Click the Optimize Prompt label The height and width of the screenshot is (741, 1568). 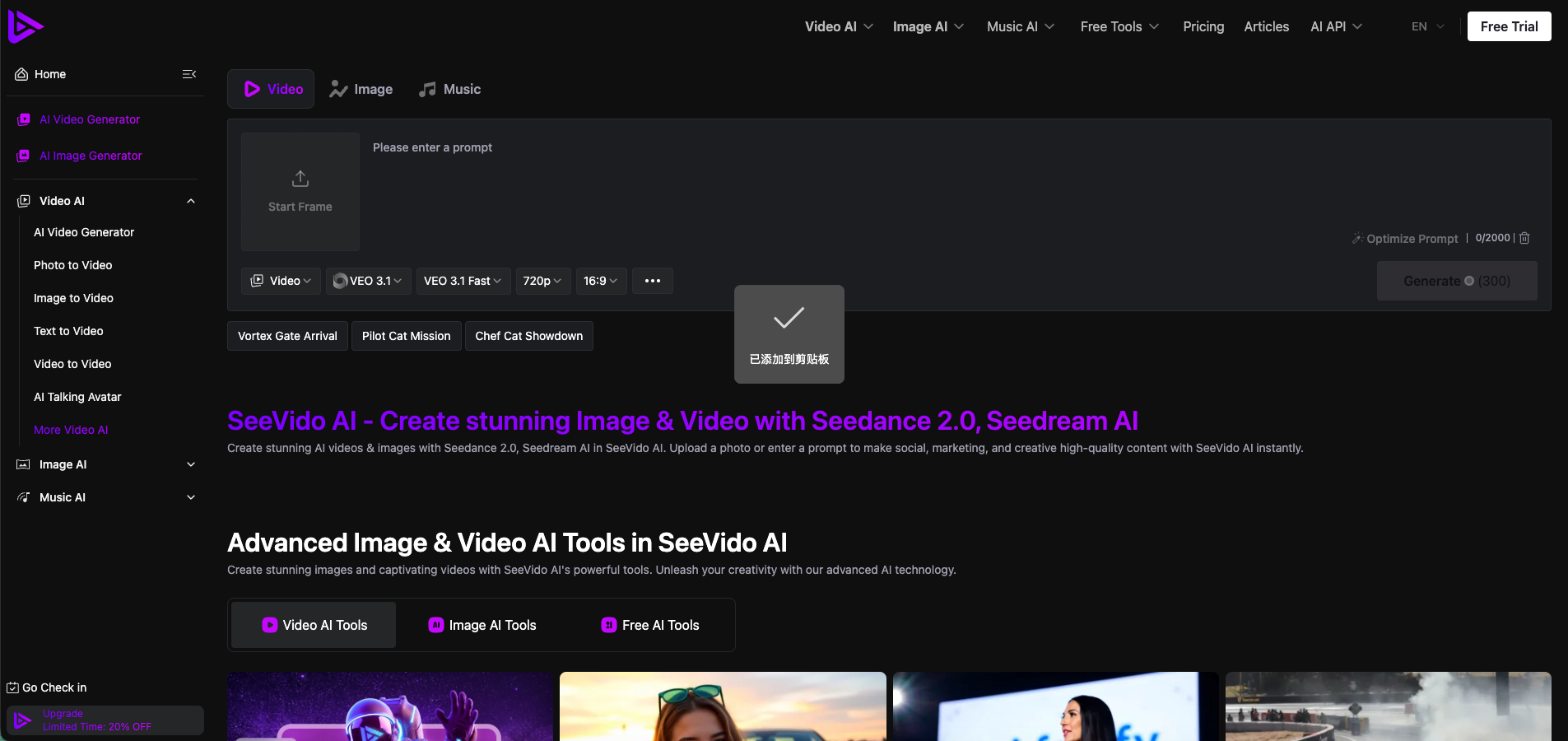[x=1412, y=239]
